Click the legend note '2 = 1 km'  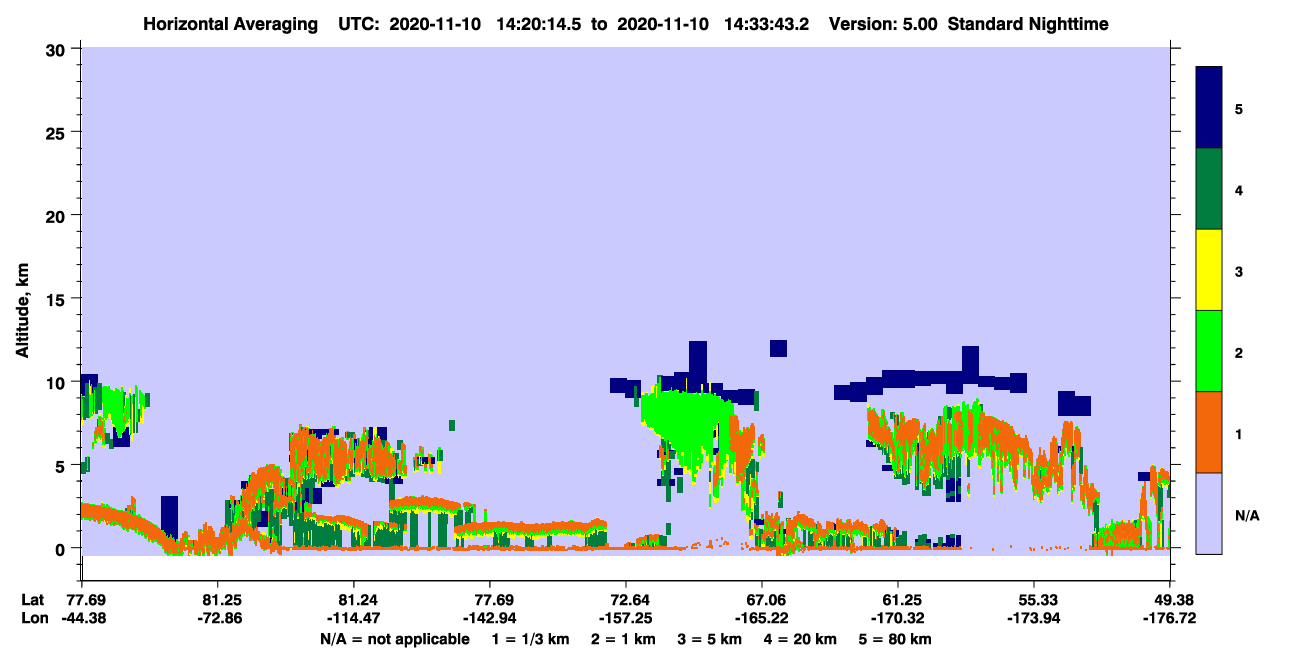(624, 639)
